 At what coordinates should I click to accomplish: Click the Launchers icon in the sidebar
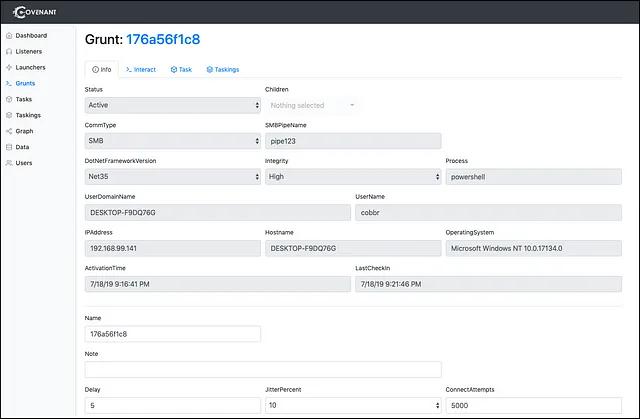point(9,68)
